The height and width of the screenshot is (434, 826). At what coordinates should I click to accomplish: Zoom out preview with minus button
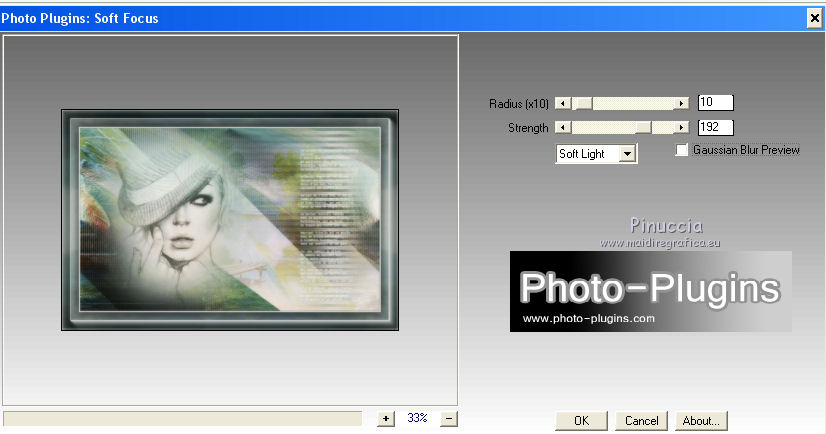point(449,419)
